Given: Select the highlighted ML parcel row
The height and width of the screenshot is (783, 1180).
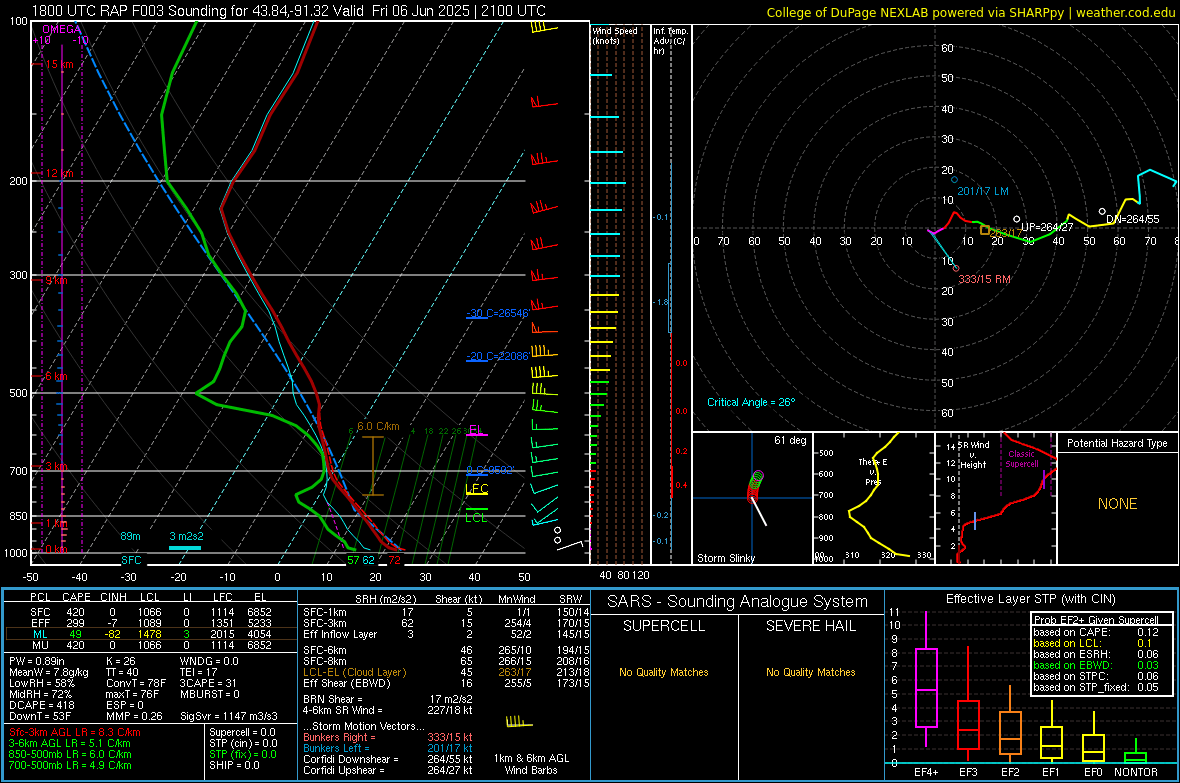Looking at the screenshot, I should pos(151,634).
